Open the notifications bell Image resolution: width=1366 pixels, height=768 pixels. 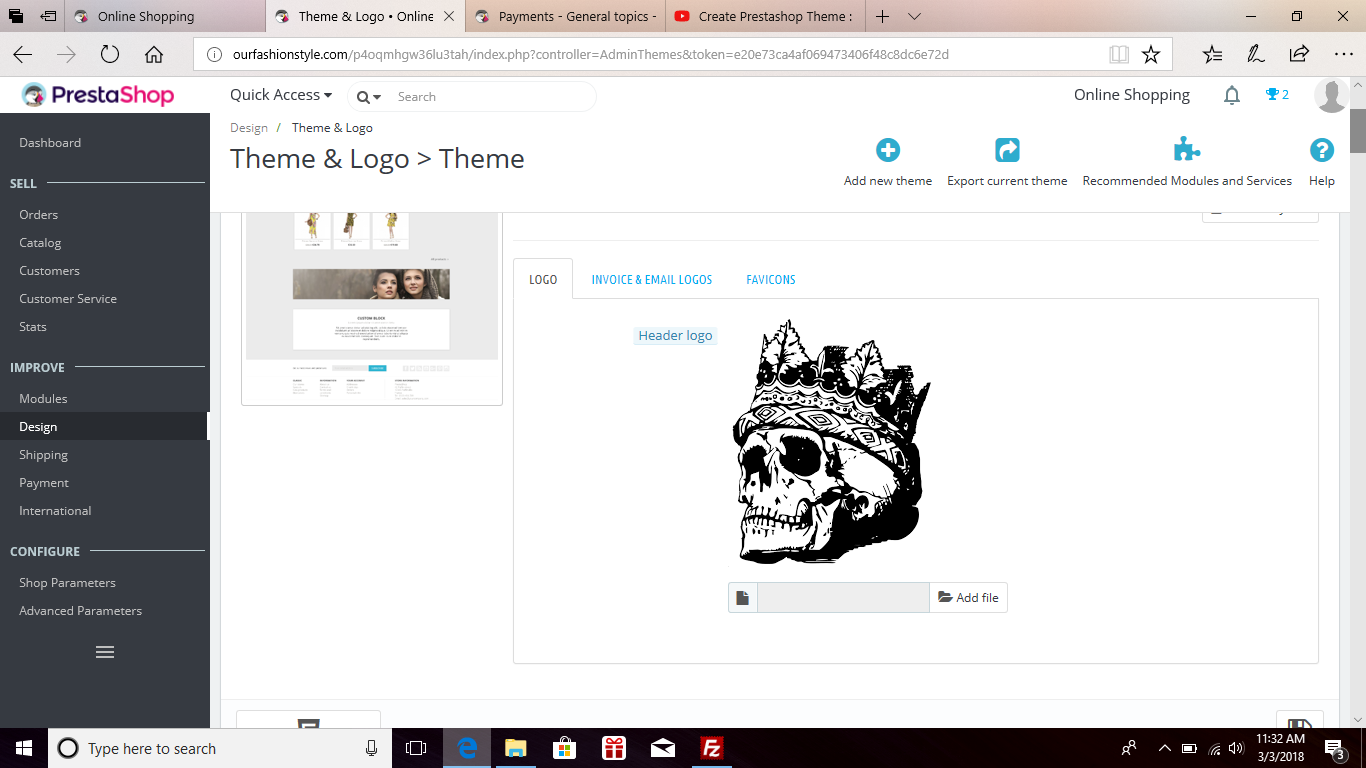(x=1232, y=95)
